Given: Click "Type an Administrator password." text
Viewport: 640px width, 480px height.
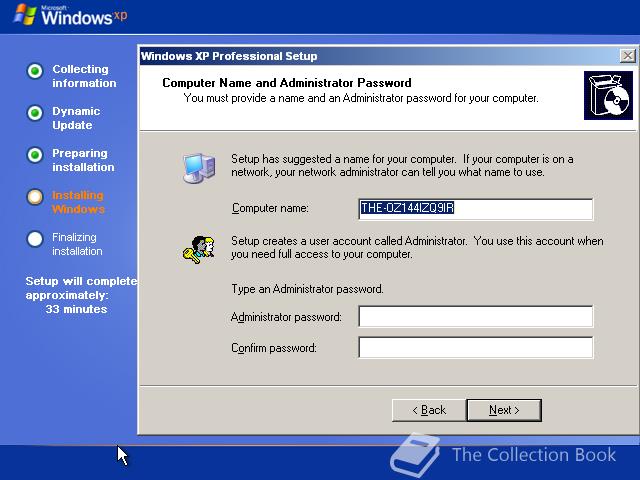Looking at the screenshot, I should (x=307, y=289).
